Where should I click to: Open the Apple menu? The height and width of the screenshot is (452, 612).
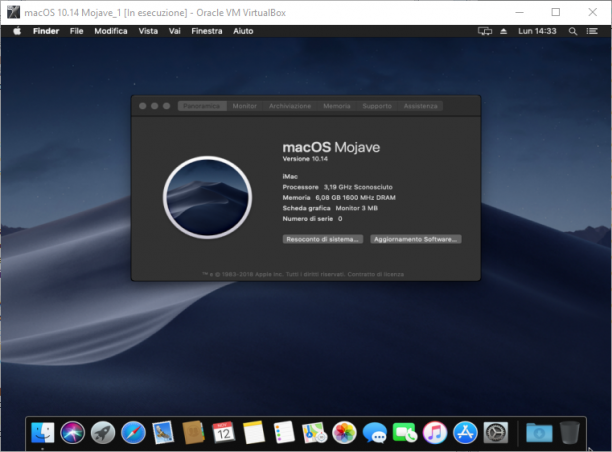click(x=17, y=31)
